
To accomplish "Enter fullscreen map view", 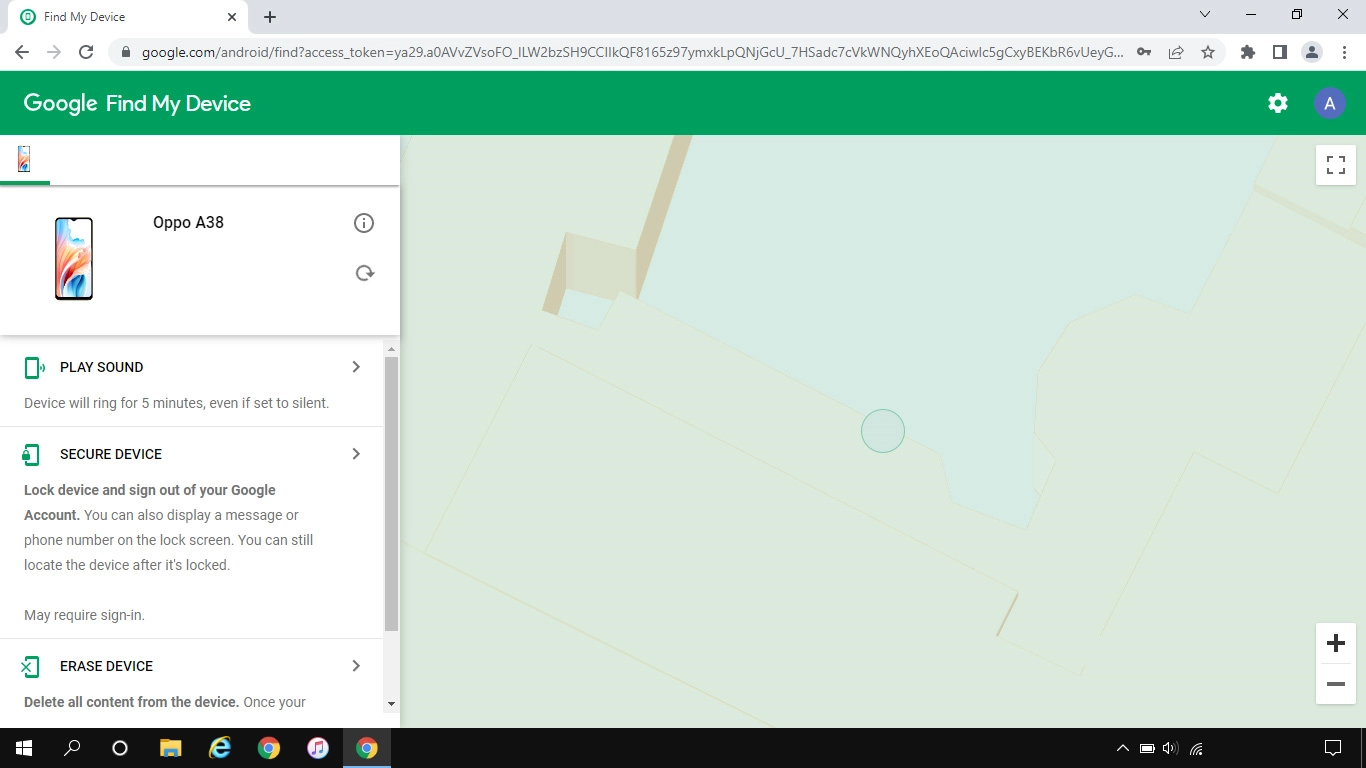I will pyautogui.click(x=1335, y=165).
